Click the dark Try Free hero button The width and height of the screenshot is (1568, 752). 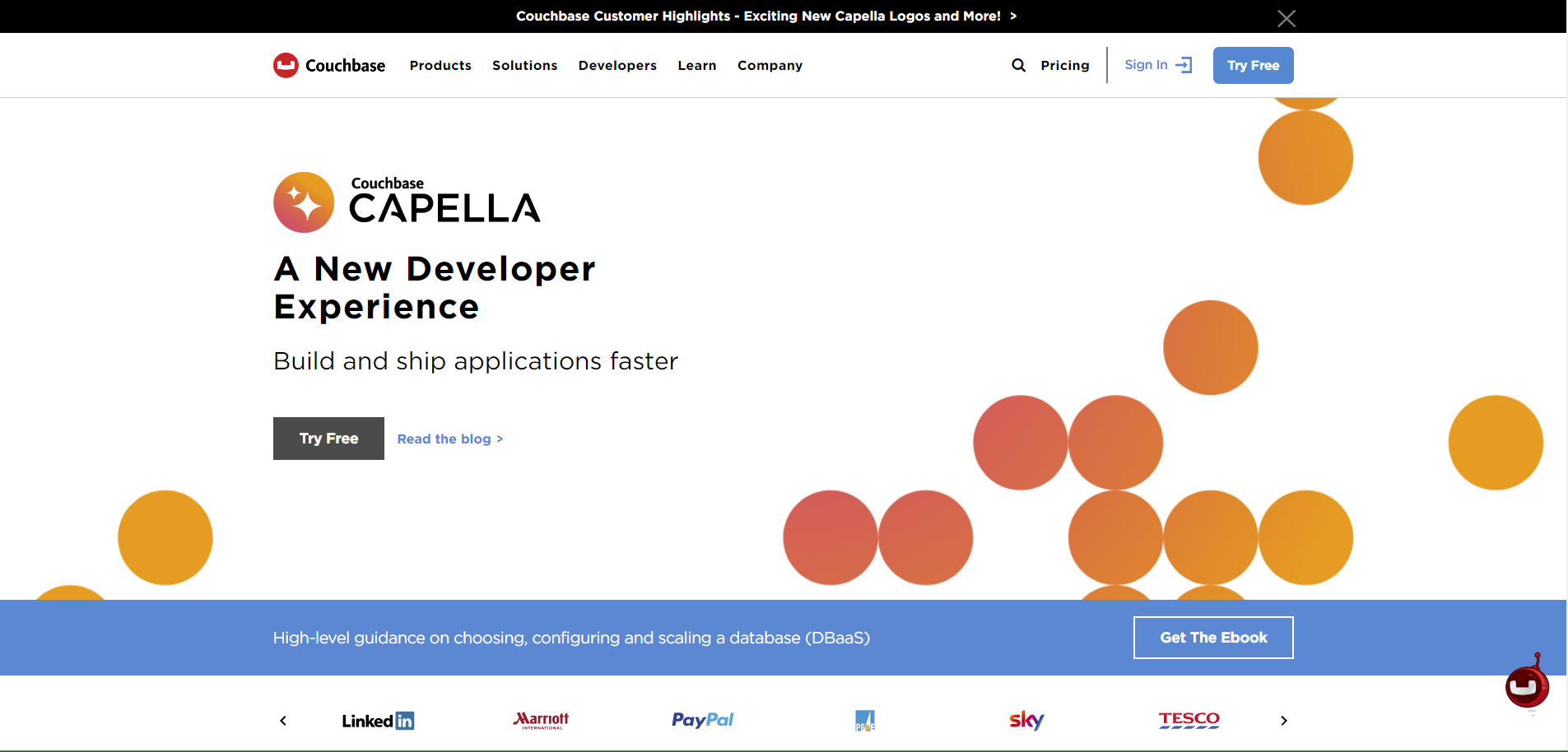pos(328,439)
